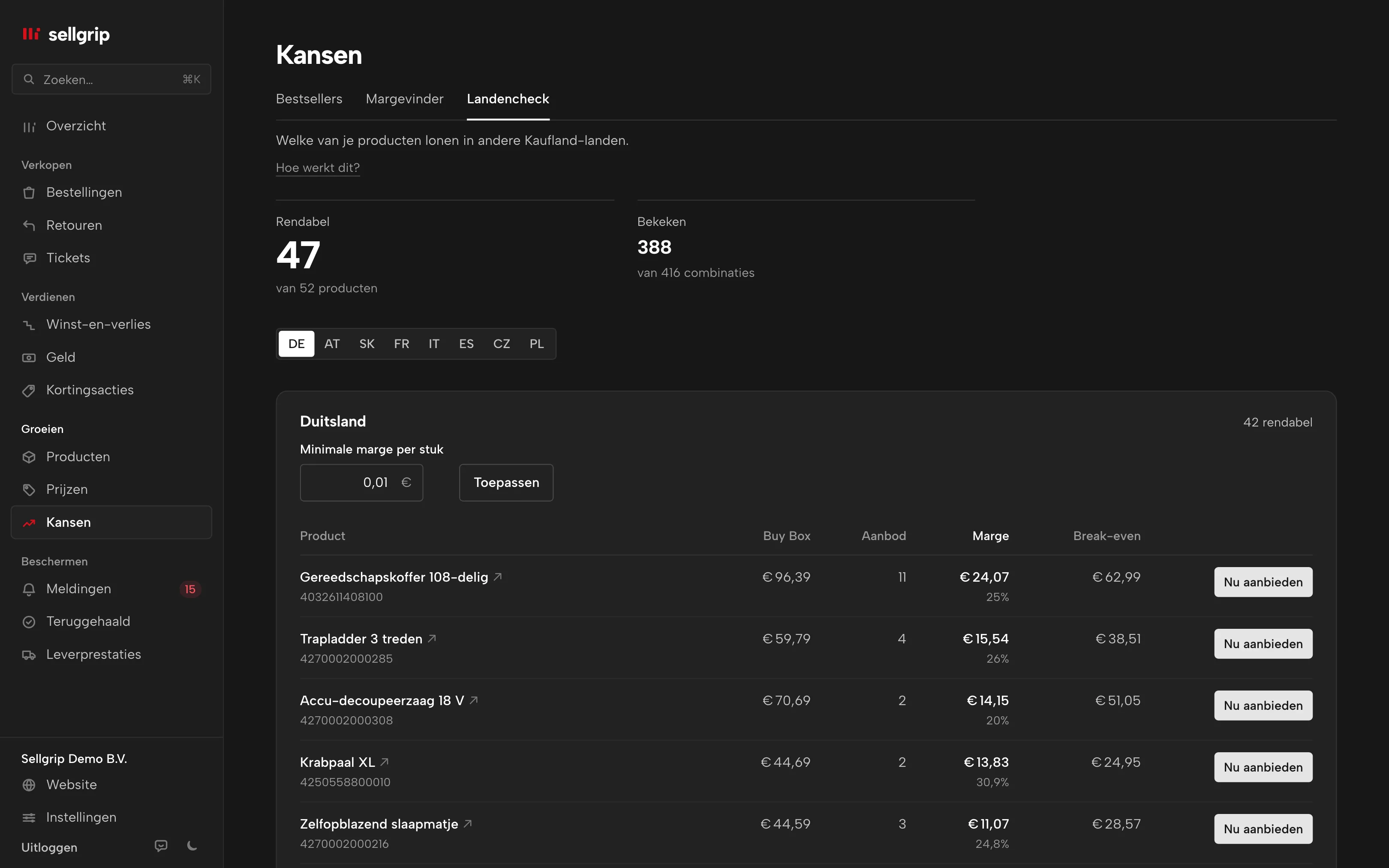Click Toepassen button
The width and height of the screenshot is (1389, 868).
(x=506, y=483)
